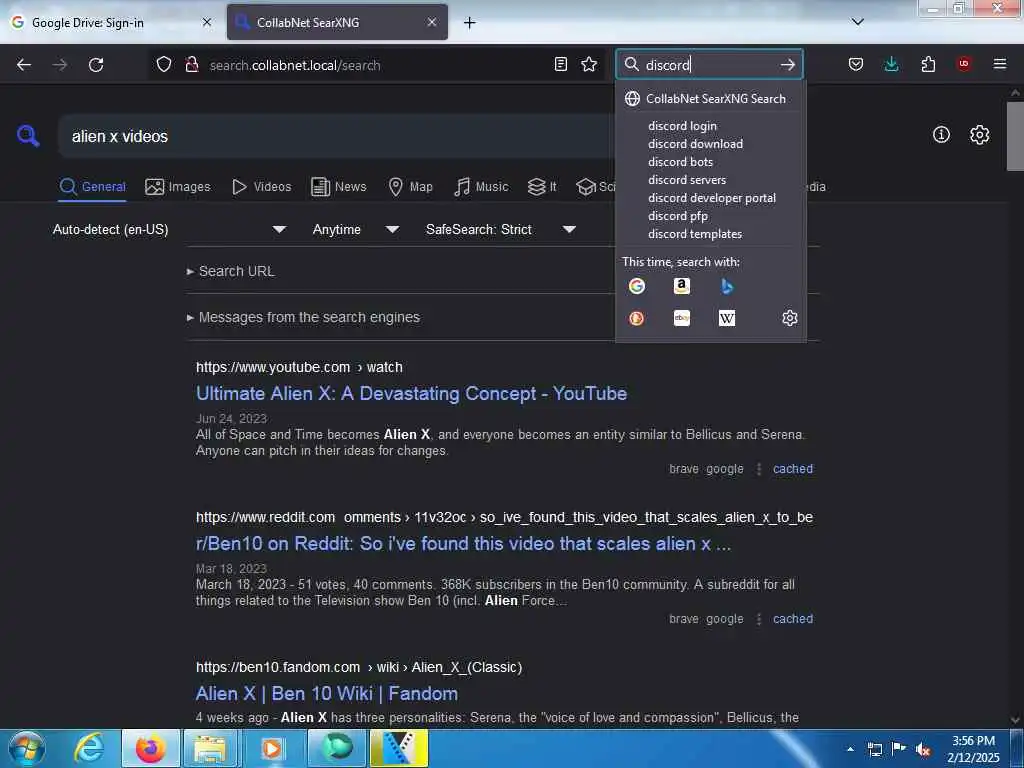The image size is (1024, 768).
Task: Open search settings gear in dropdown
Action: (x=790, y=318)
